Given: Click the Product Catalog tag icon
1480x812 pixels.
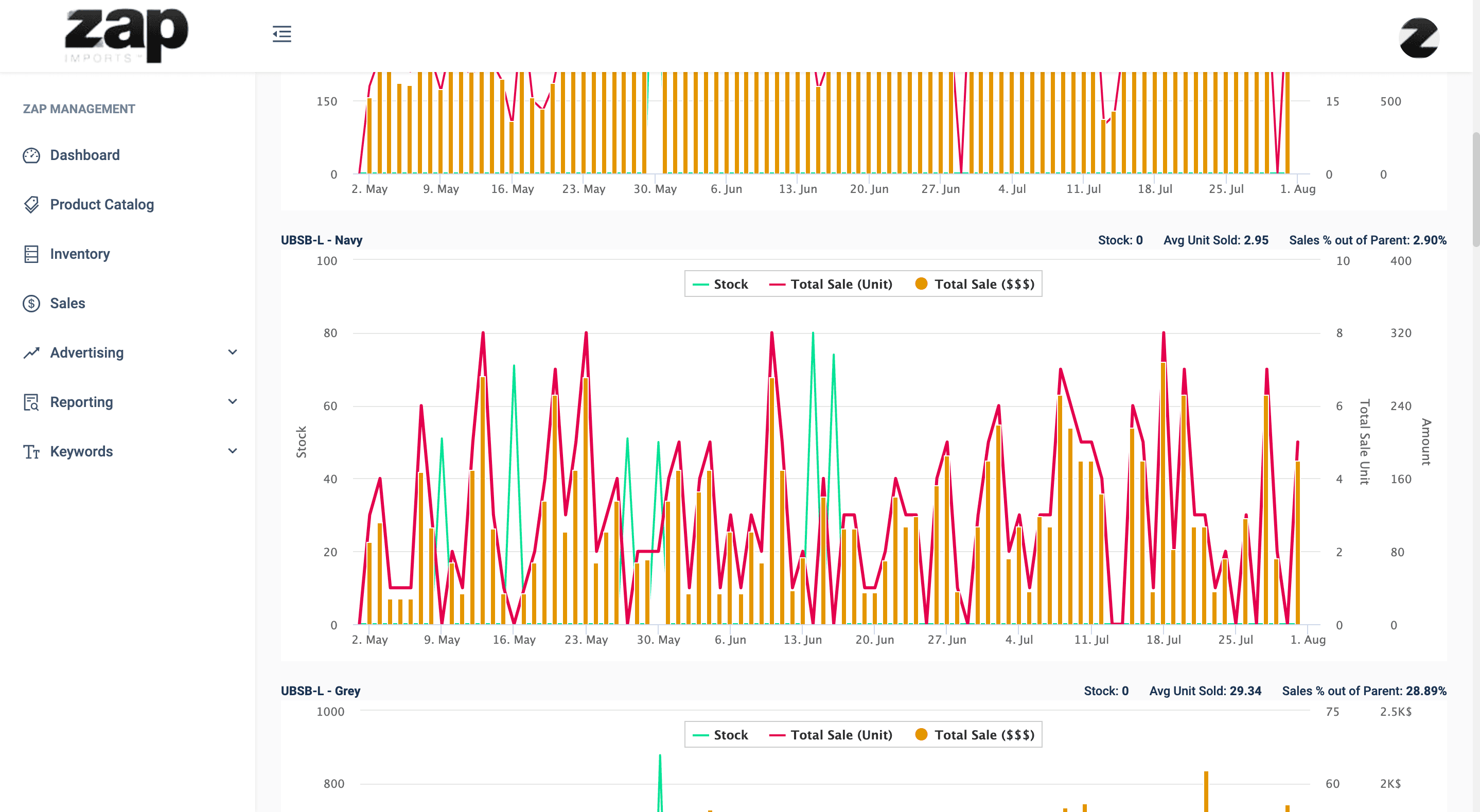Looking at the screenshot, I should coord(31,205).
